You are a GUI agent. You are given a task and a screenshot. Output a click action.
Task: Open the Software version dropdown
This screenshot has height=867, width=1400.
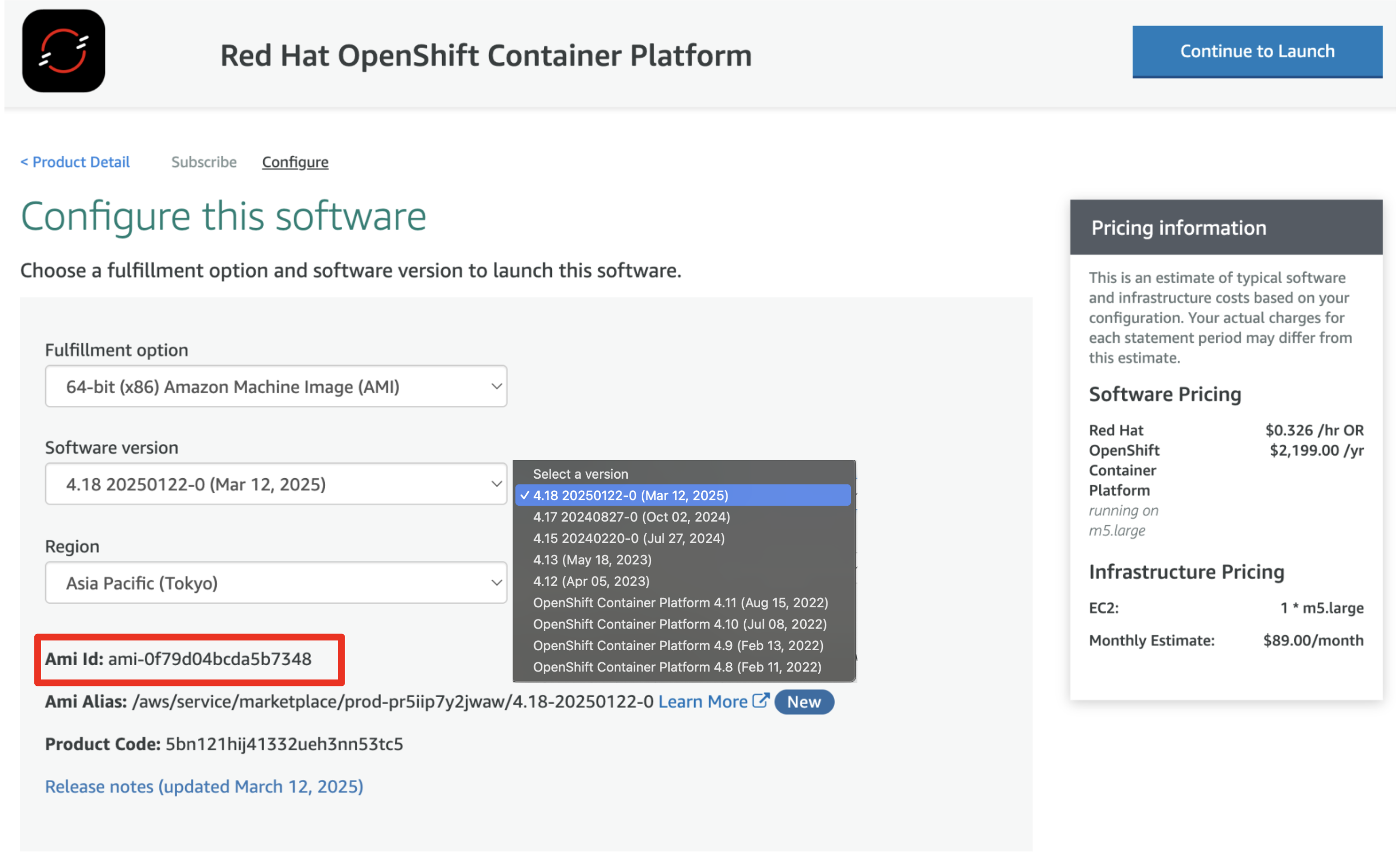point(276,484)
